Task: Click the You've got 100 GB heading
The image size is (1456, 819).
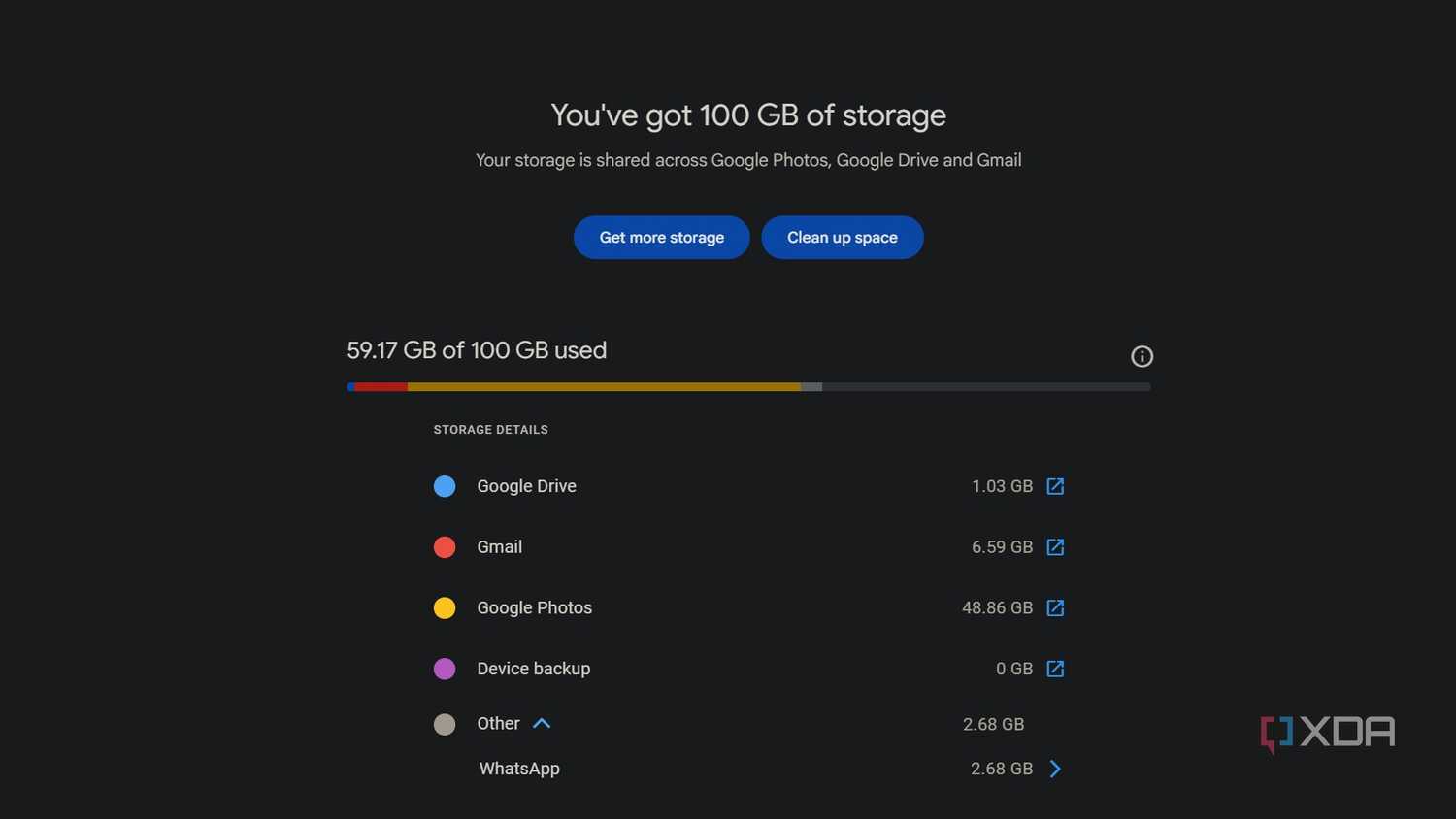Action: click(748, 115)
